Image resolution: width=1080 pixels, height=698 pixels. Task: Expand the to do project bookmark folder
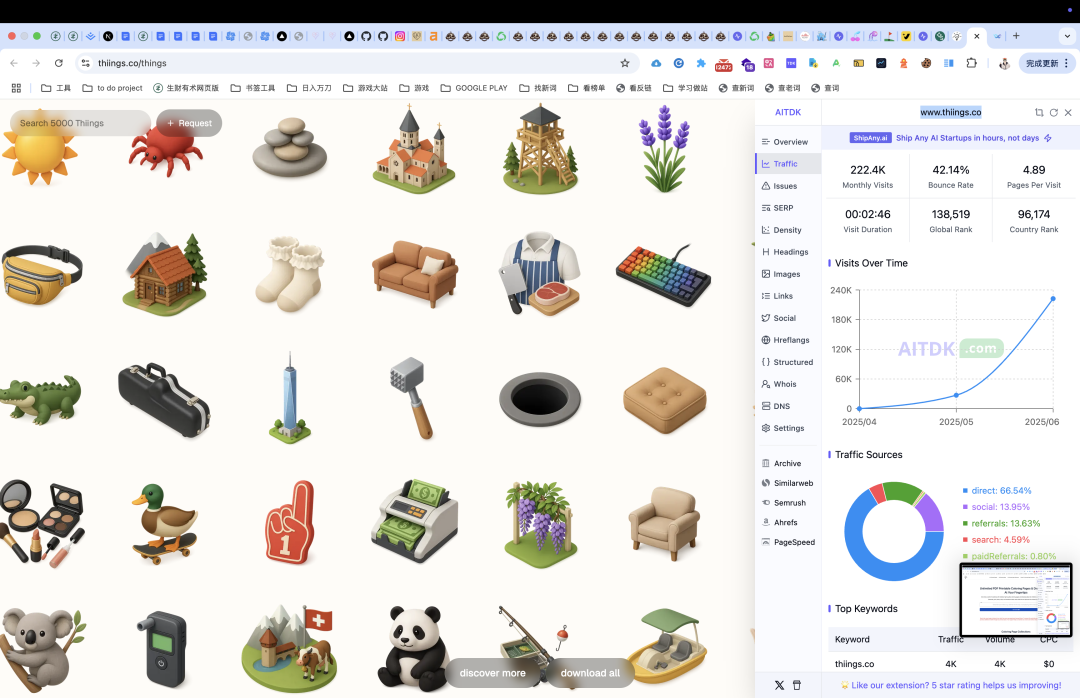click(x=112, y=88)
